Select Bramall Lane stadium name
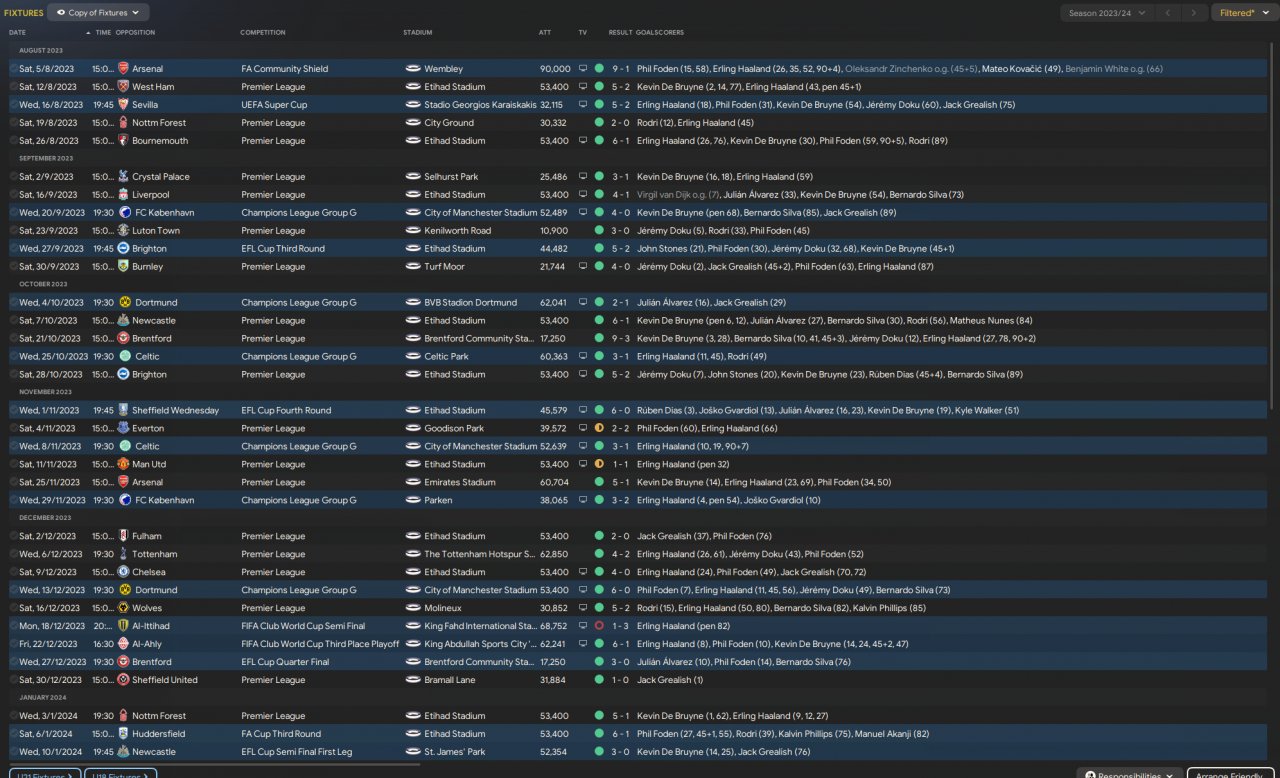 tap(450, 681)
